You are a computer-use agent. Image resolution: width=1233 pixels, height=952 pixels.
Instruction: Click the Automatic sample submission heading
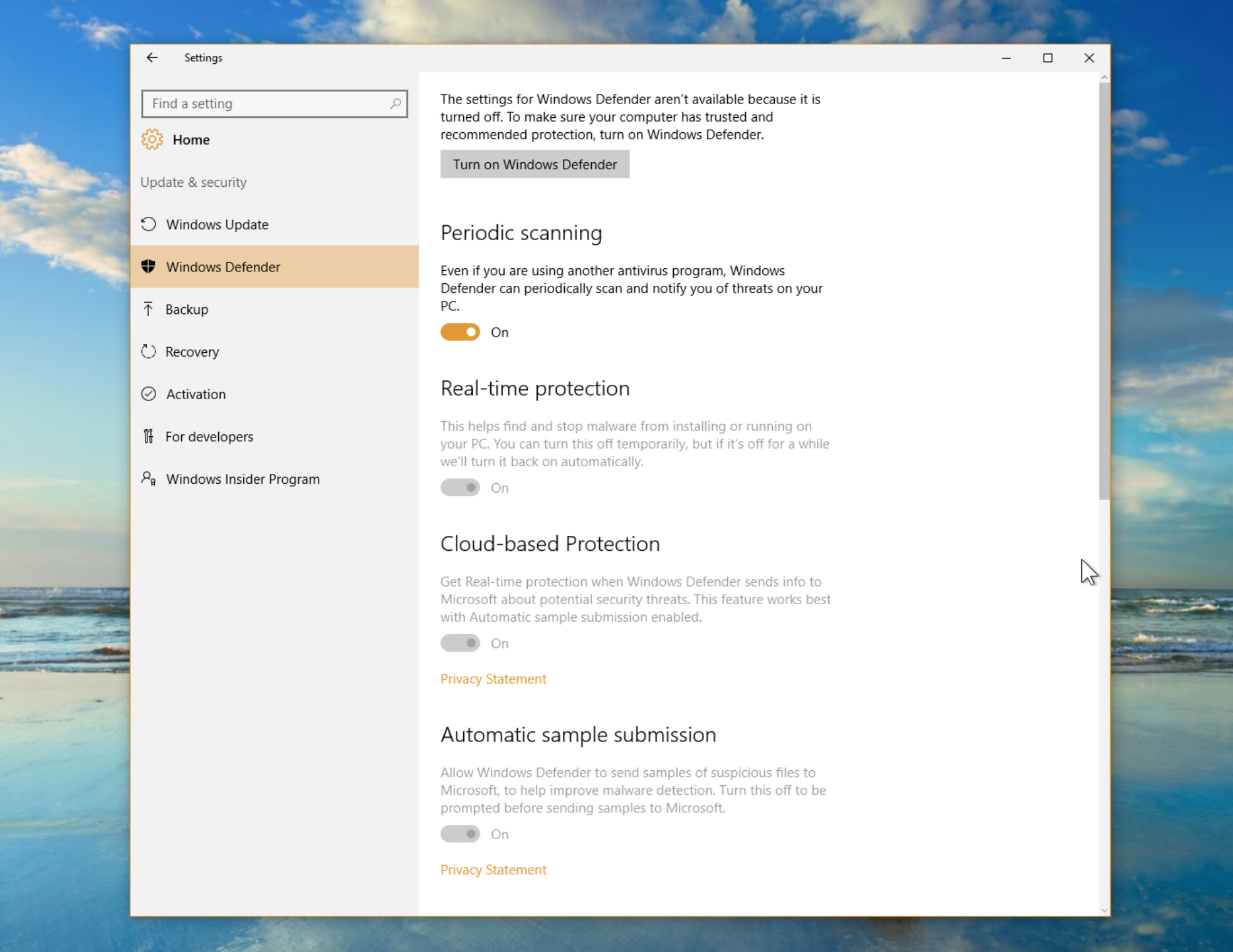[578, 735]
